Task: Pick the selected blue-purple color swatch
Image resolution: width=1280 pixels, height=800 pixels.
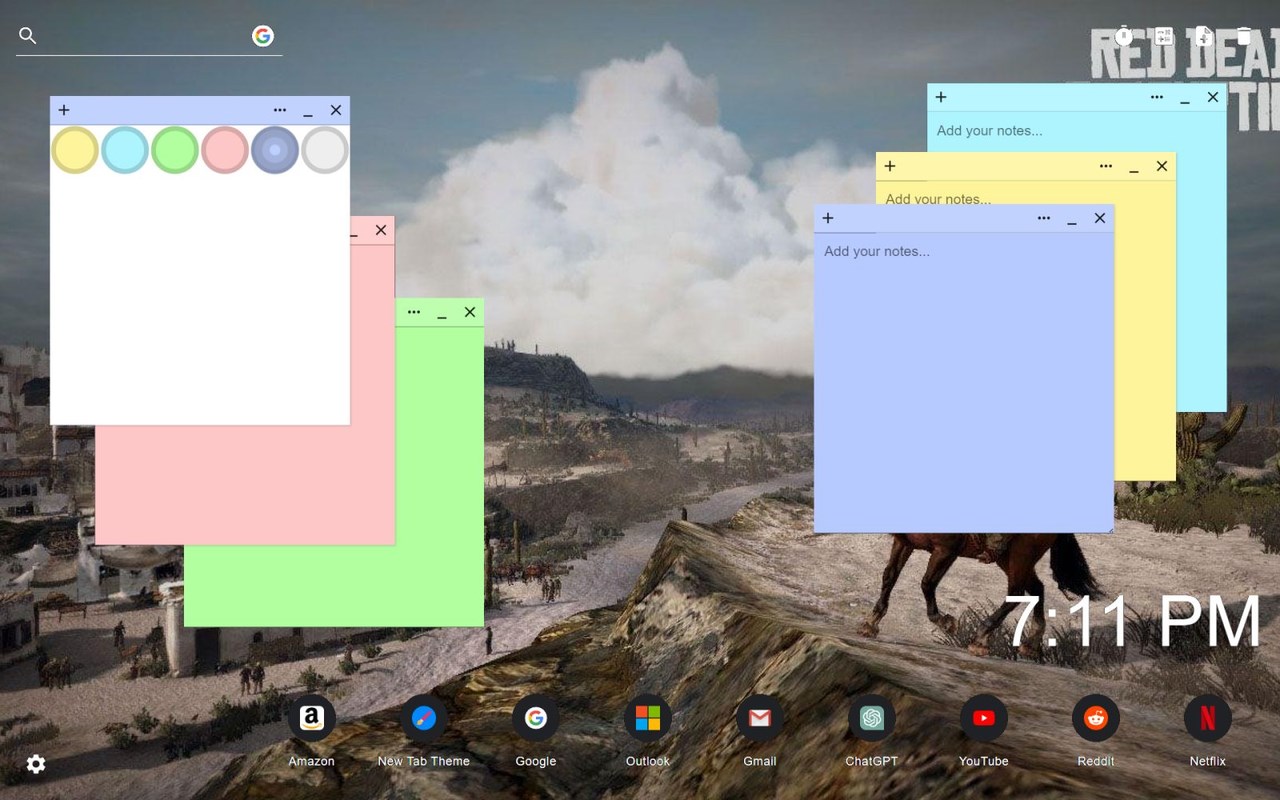Action: 275,150
